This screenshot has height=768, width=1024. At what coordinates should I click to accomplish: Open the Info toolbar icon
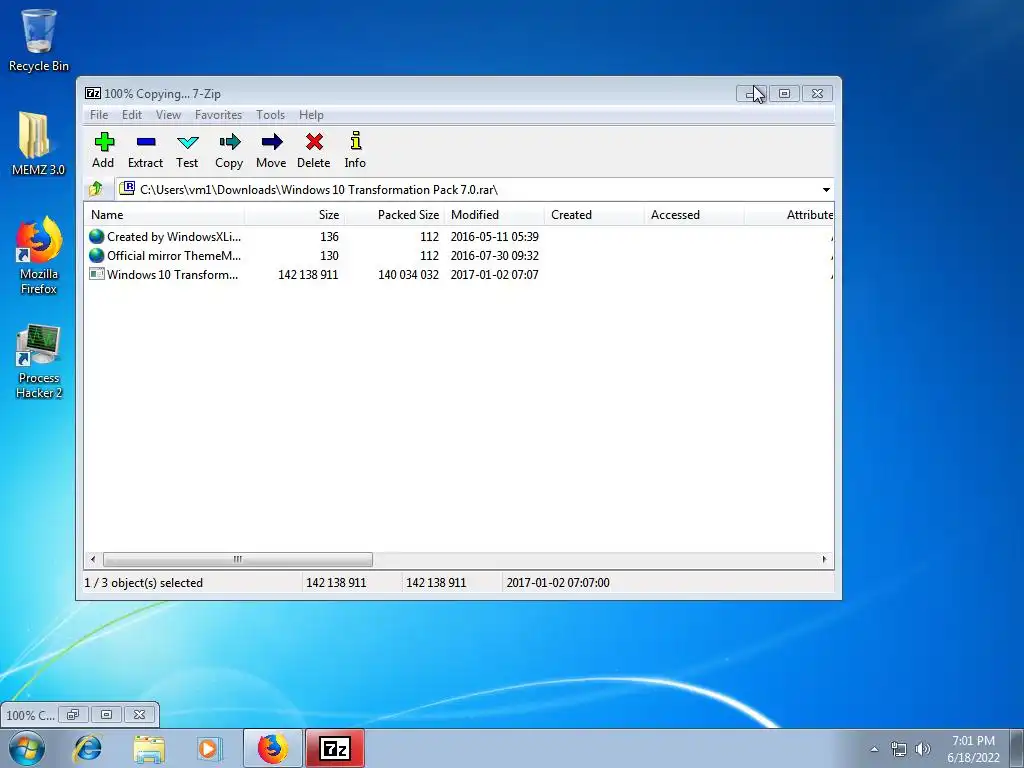point(355,150)
